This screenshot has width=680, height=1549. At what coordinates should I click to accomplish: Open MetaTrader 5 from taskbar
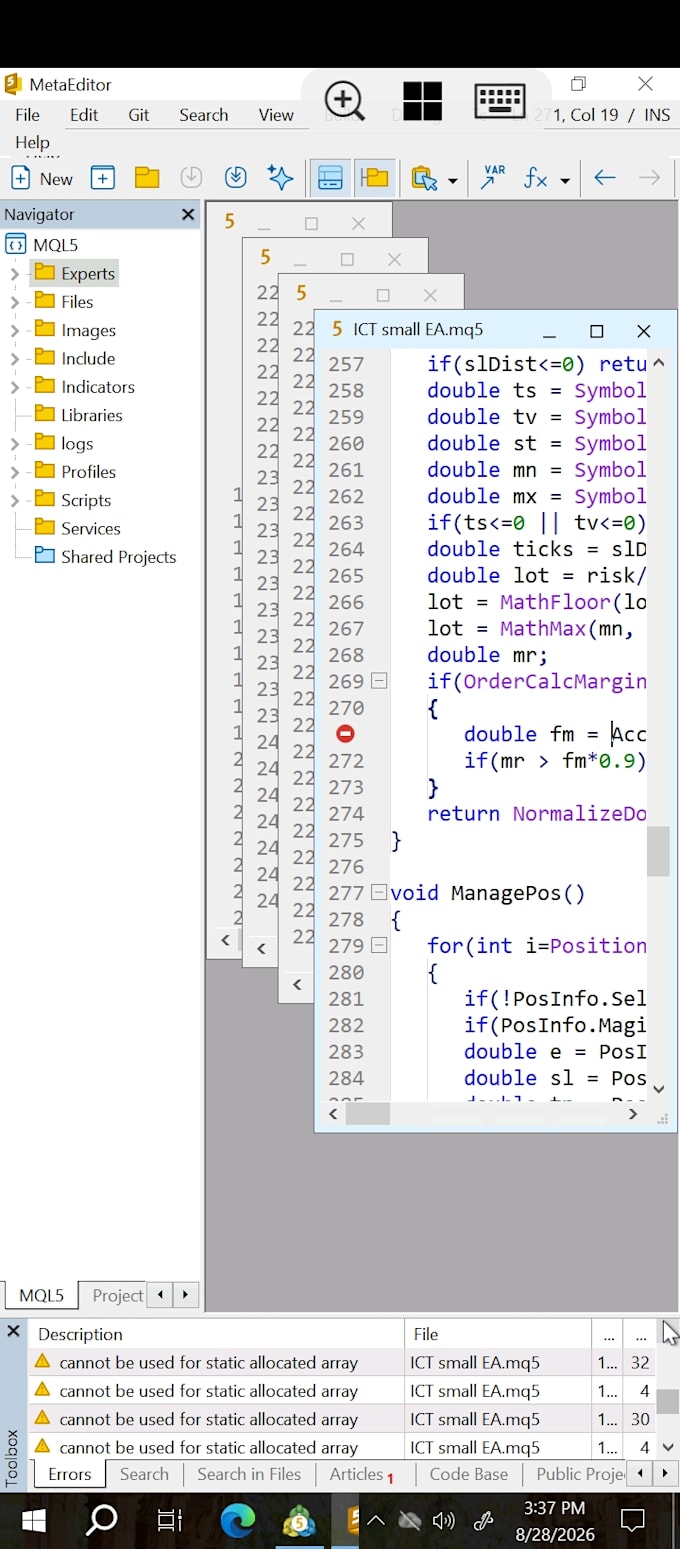click(299, 1521)
